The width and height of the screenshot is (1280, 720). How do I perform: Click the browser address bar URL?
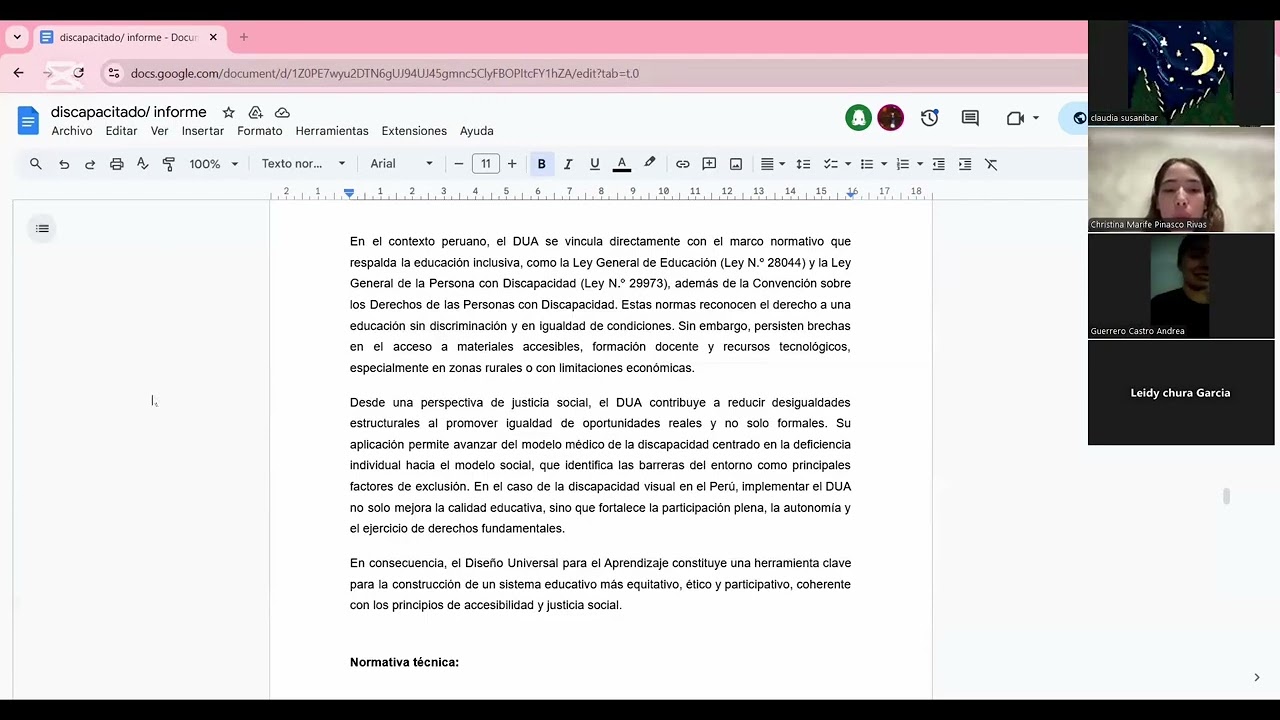coord(384,73)
